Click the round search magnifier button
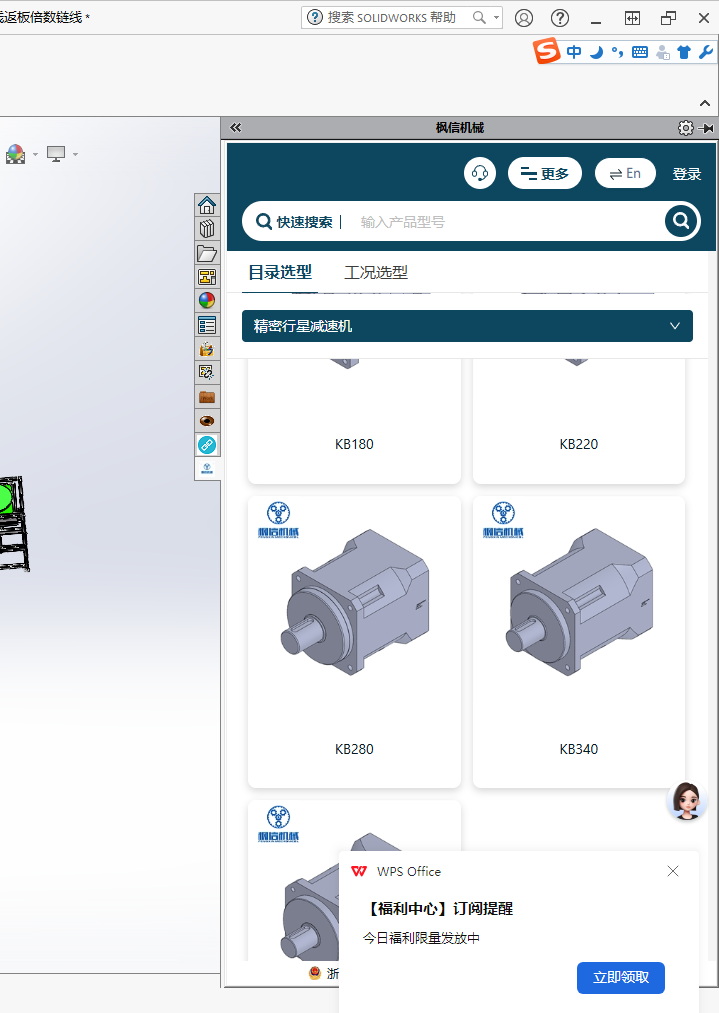The width and height of the screenshot is (719, 1013). pyautogui.click(x=681, y=221)
